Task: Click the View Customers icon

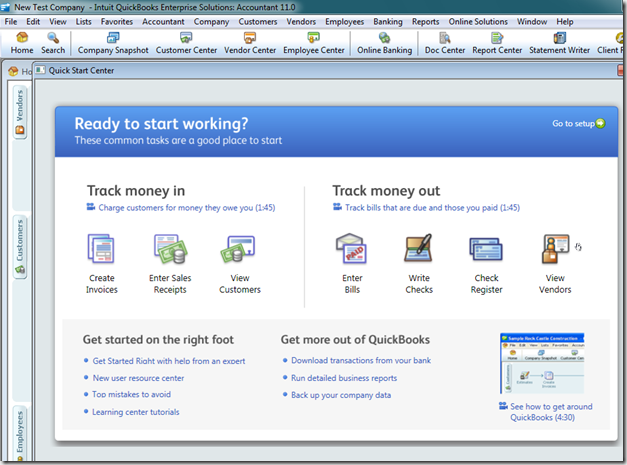Action: tap(238, 249)
